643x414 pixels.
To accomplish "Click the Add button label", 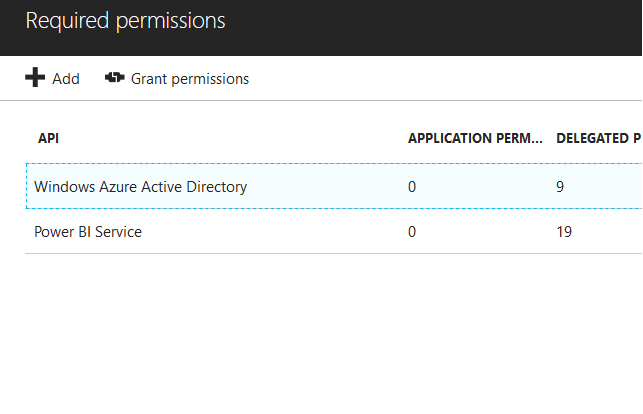I will pos(66,79).
